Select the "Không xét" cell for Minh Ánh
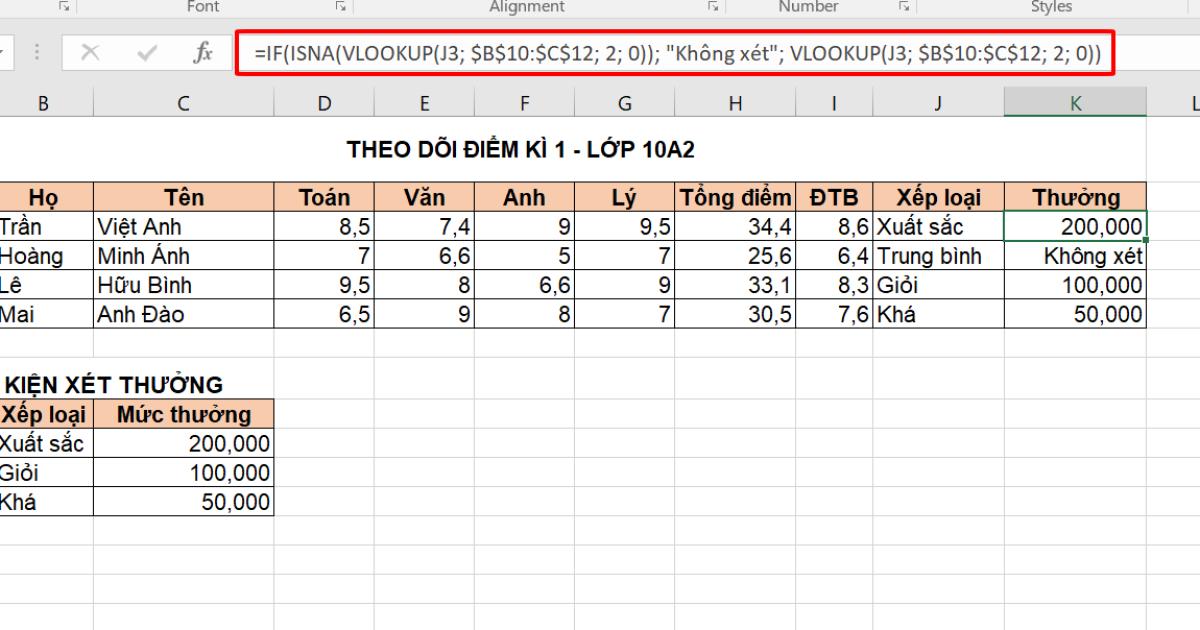 pos(1074,255)
